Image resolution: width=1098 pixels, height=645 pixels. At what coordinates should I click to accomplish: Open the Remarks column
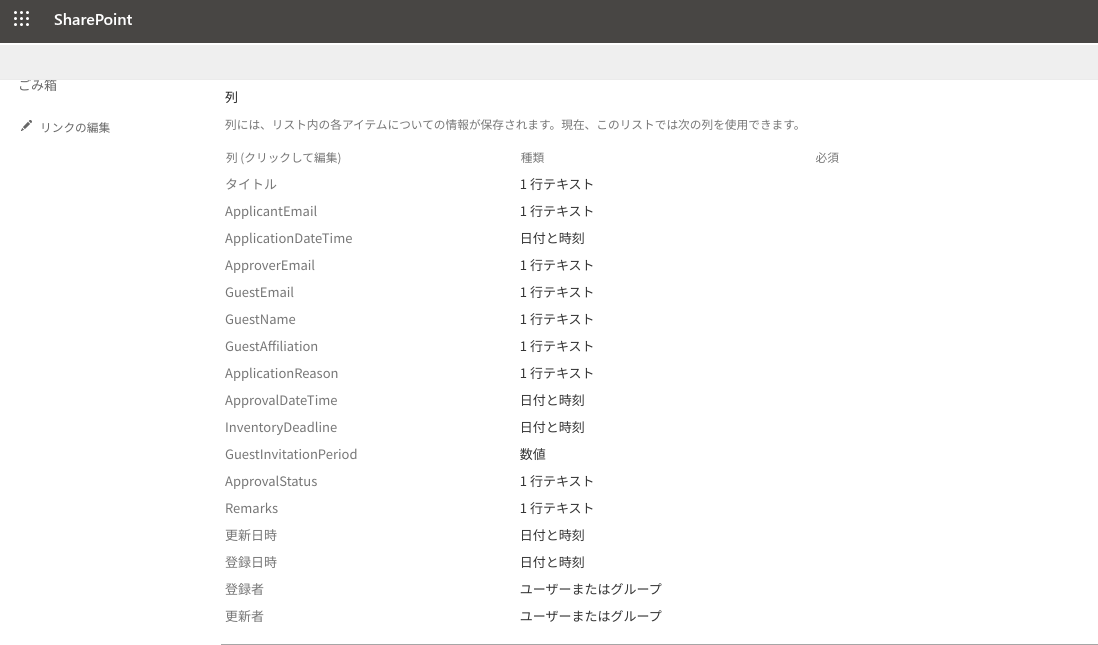coord(251,508)
